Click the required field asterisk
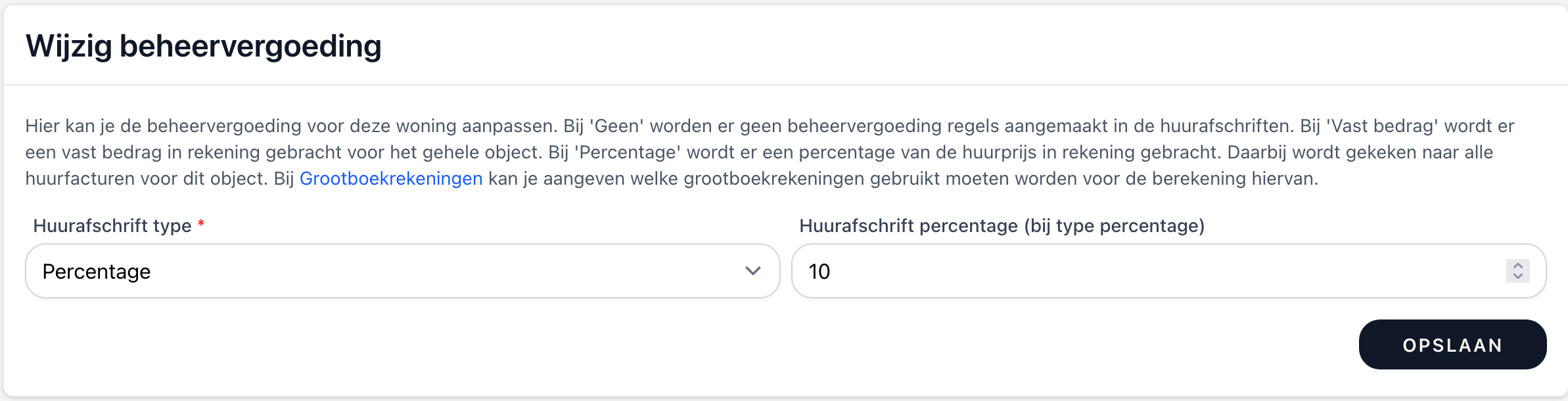The height and width of the screenshot is (401, 1568). click(200, 222)
